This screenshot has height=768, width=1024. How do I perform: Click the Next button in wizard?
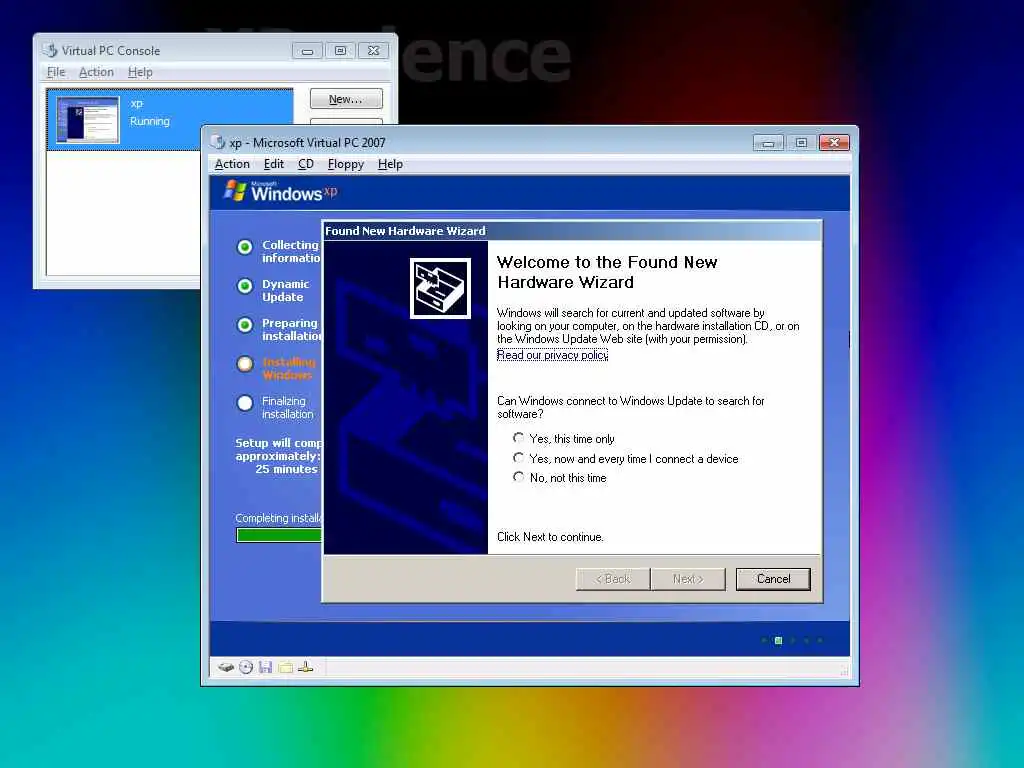pyautogui.click(x=688, y=579)
